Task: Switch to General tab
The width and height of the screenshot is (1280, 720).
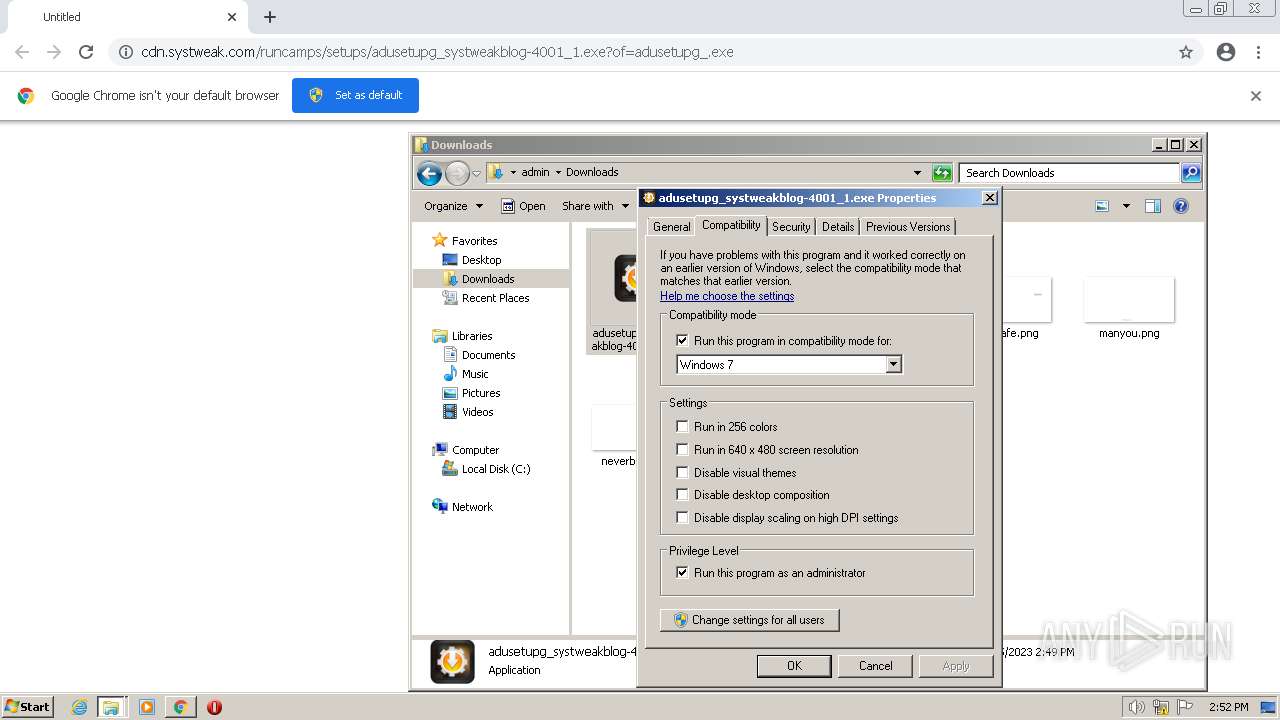Action: click(x=671, y=227)
